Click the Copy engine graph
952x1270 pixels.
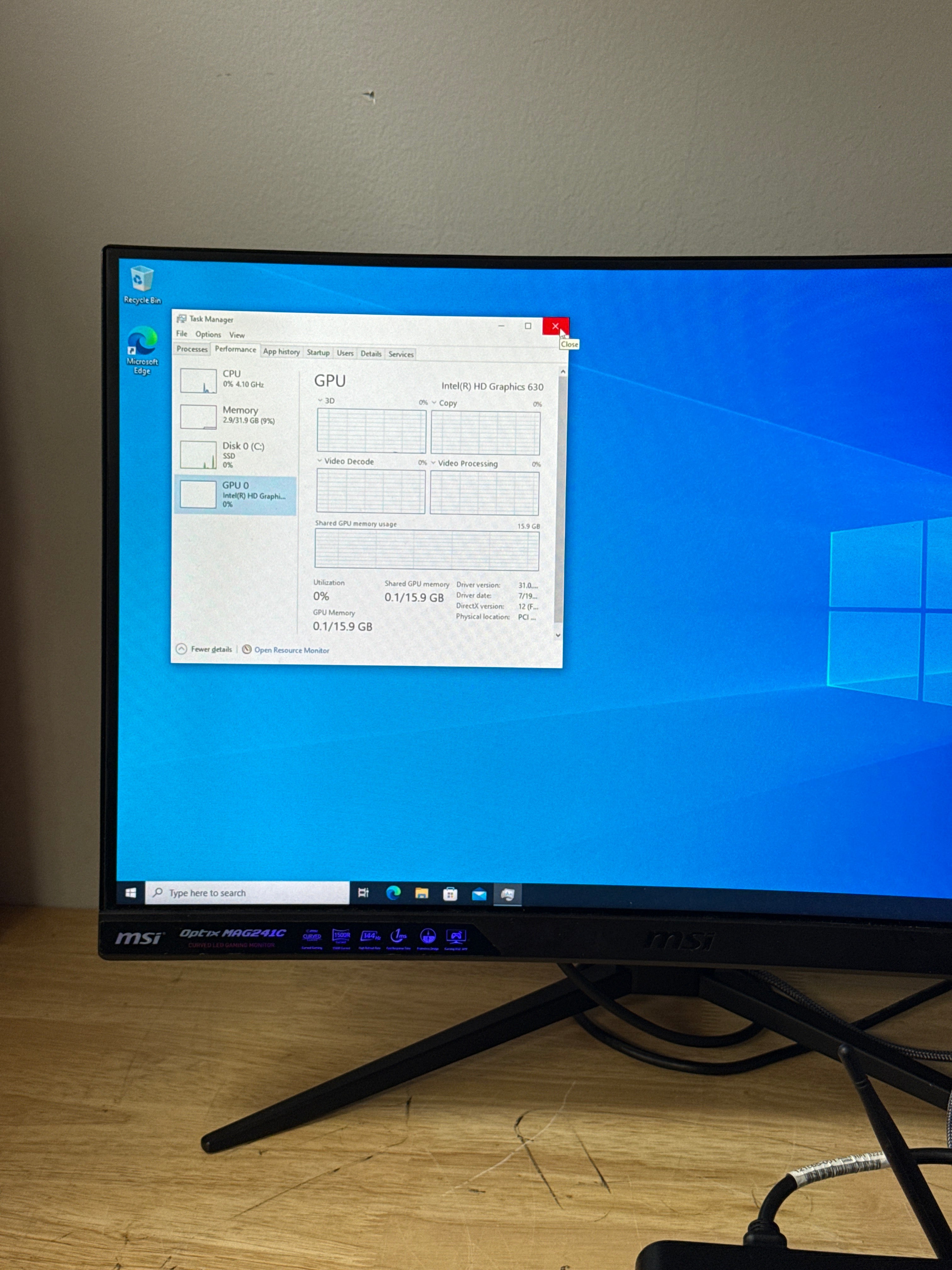[x=485, y=433]
